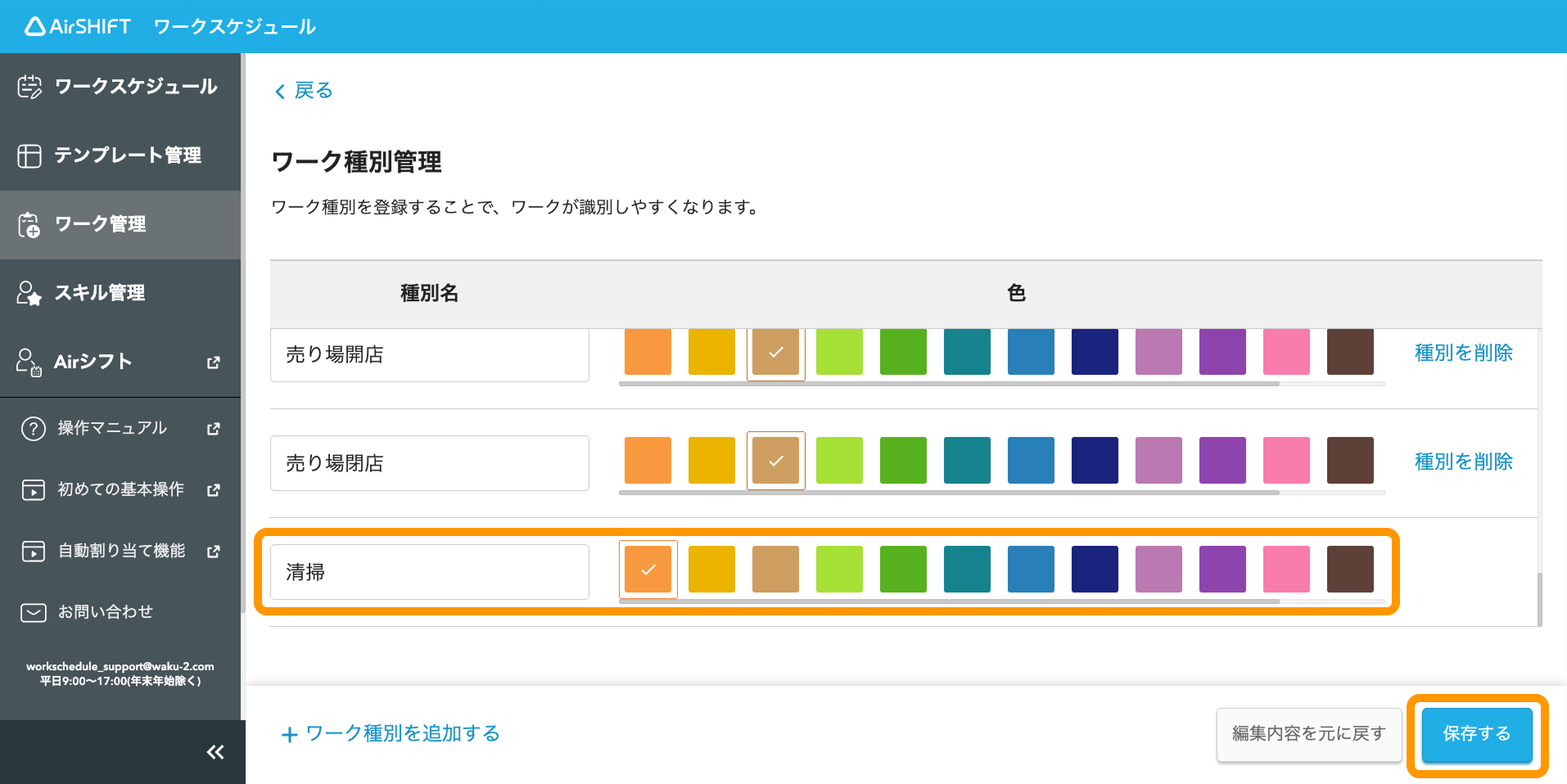The width and height of the screenshot is (1567, 784).
Task: Click horizontal scrollbar under 売り場閉店 colors
Action: pos(950,493)
